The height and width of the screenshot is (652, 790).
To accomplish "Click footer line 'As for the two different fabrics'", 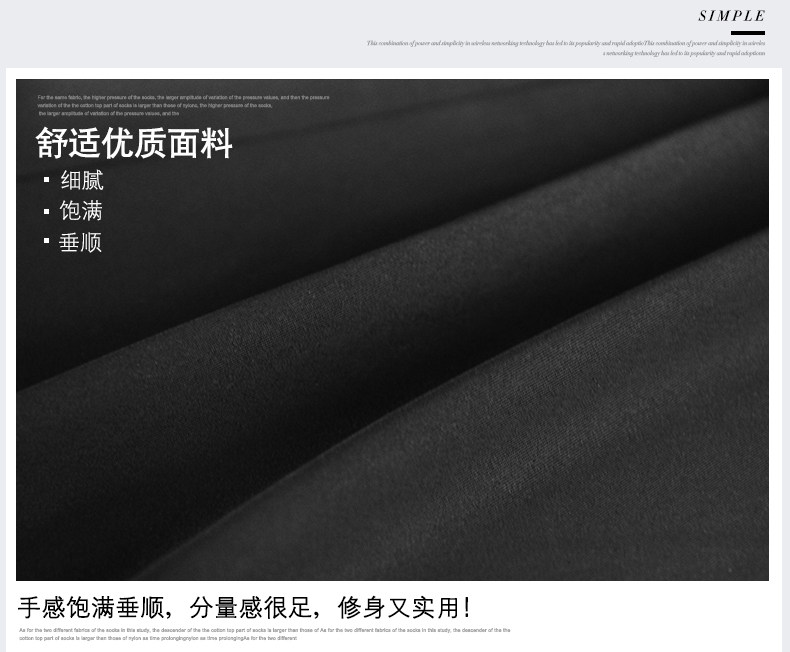I will pos(264,631).
